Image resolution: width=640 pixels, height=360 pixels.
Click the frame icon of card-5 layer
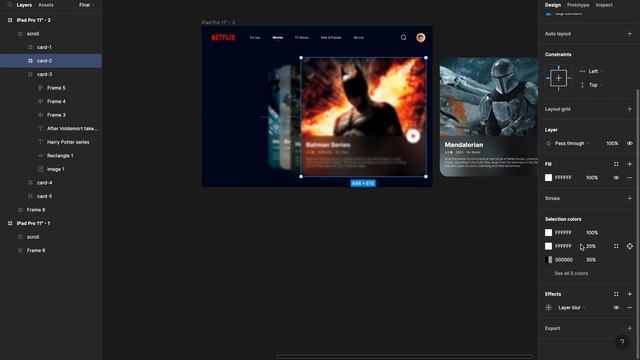[x=30, y=196]
